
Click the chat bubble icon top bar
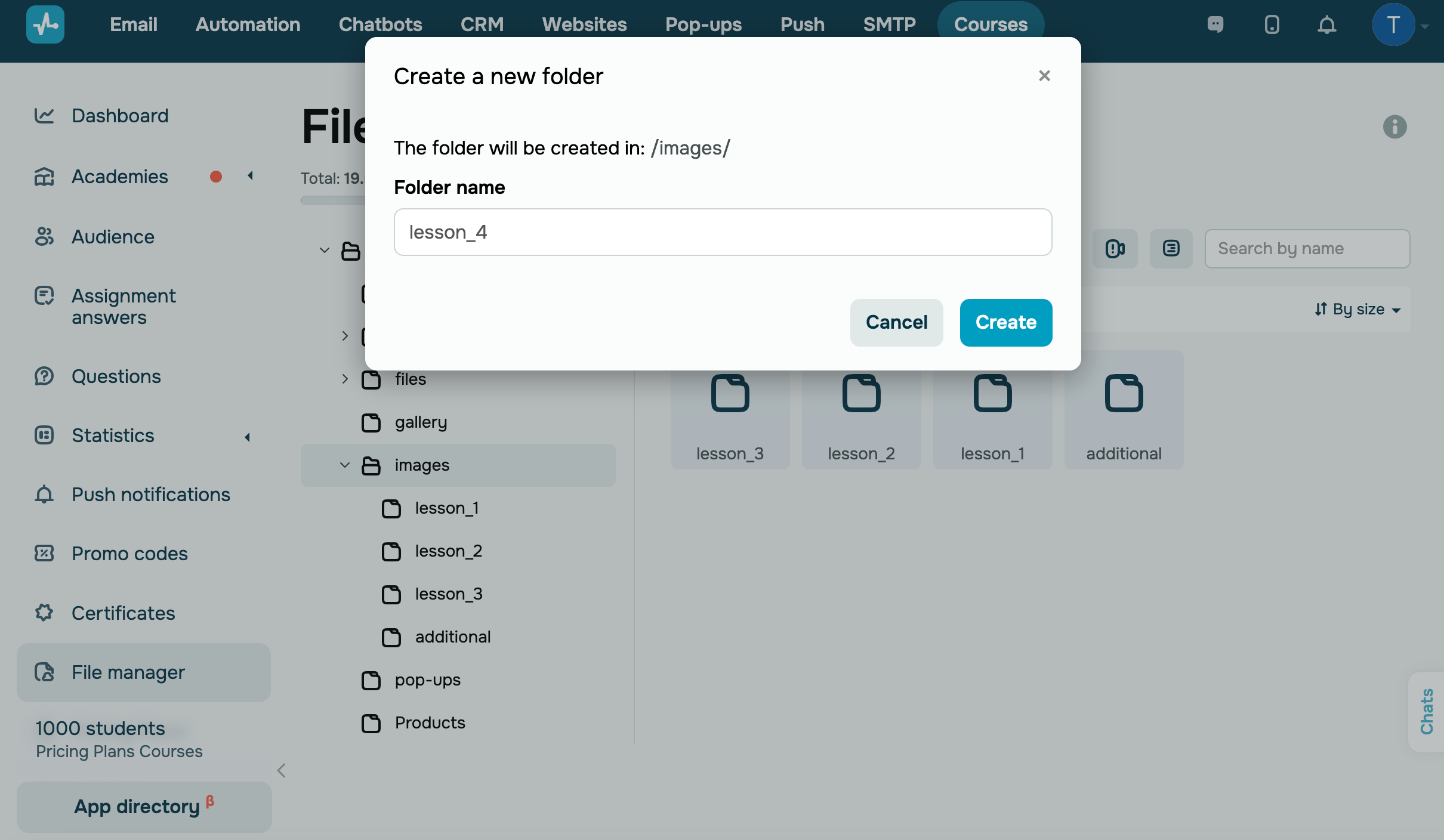coord(1213,23)
